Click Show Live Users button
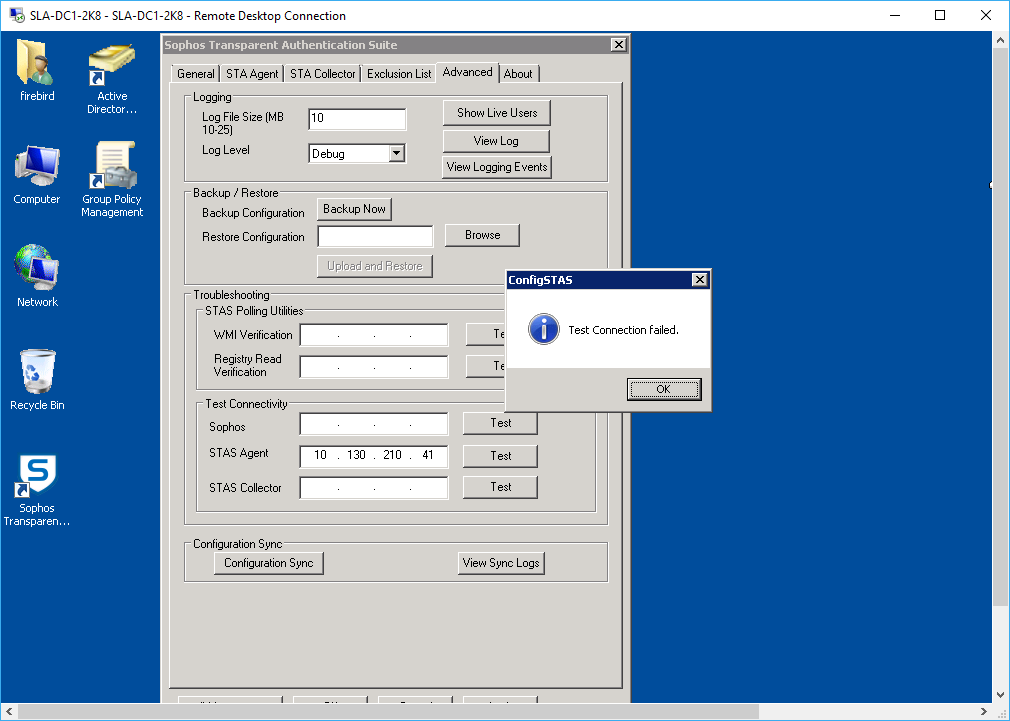The height and width of the screenshot is (721, 1010). coord(497,113)
